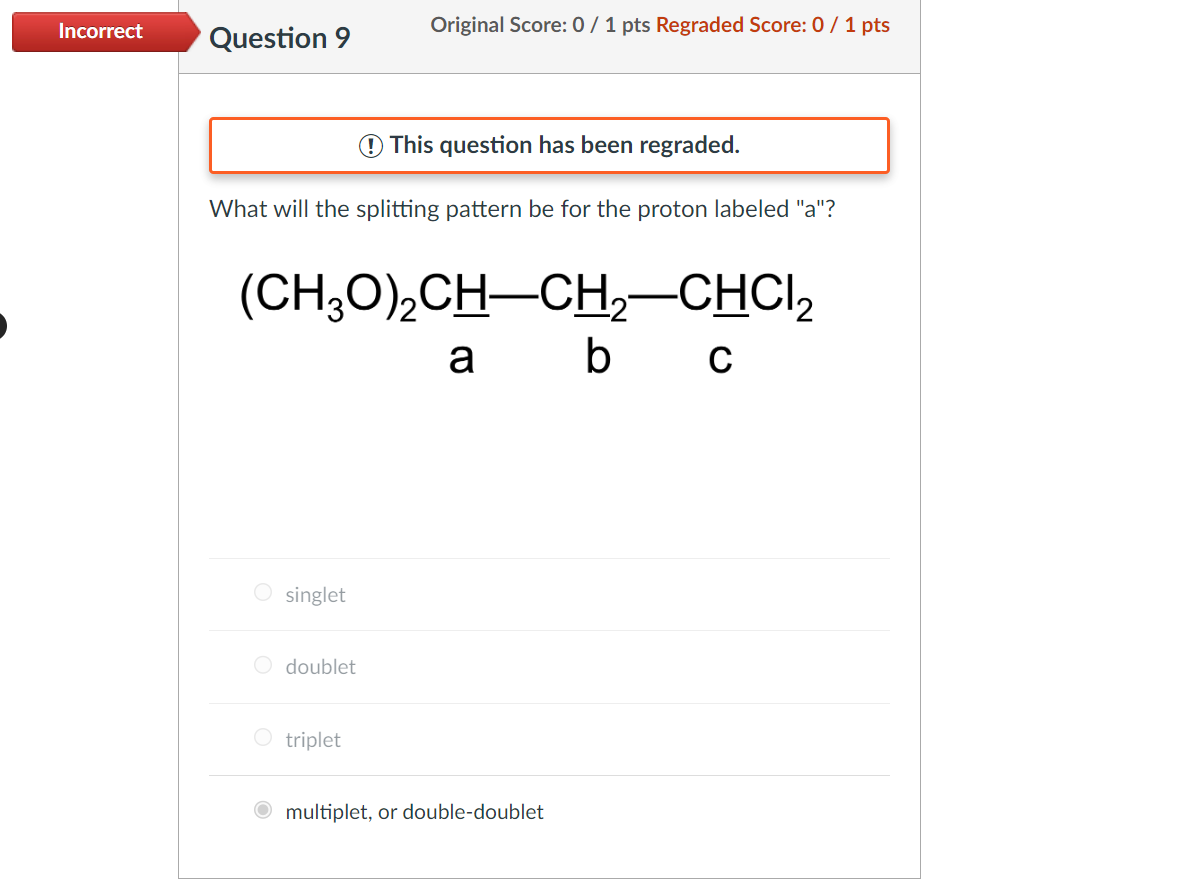1199x895 pixels.
Task: Click the question prompt about proton 'a'
Action: point(522,208)
